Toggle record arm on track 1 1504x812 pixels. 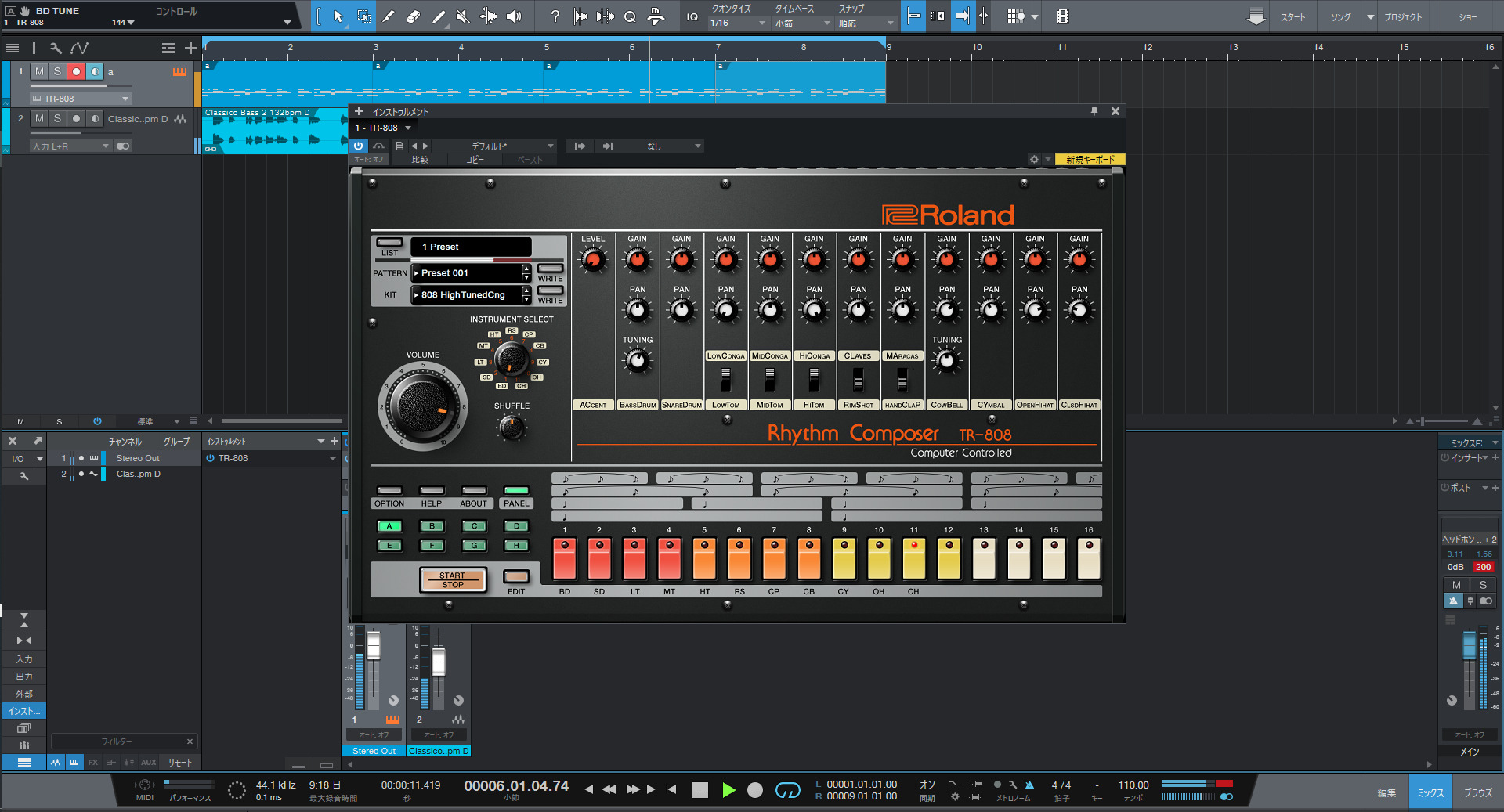[x=76, y=72]
